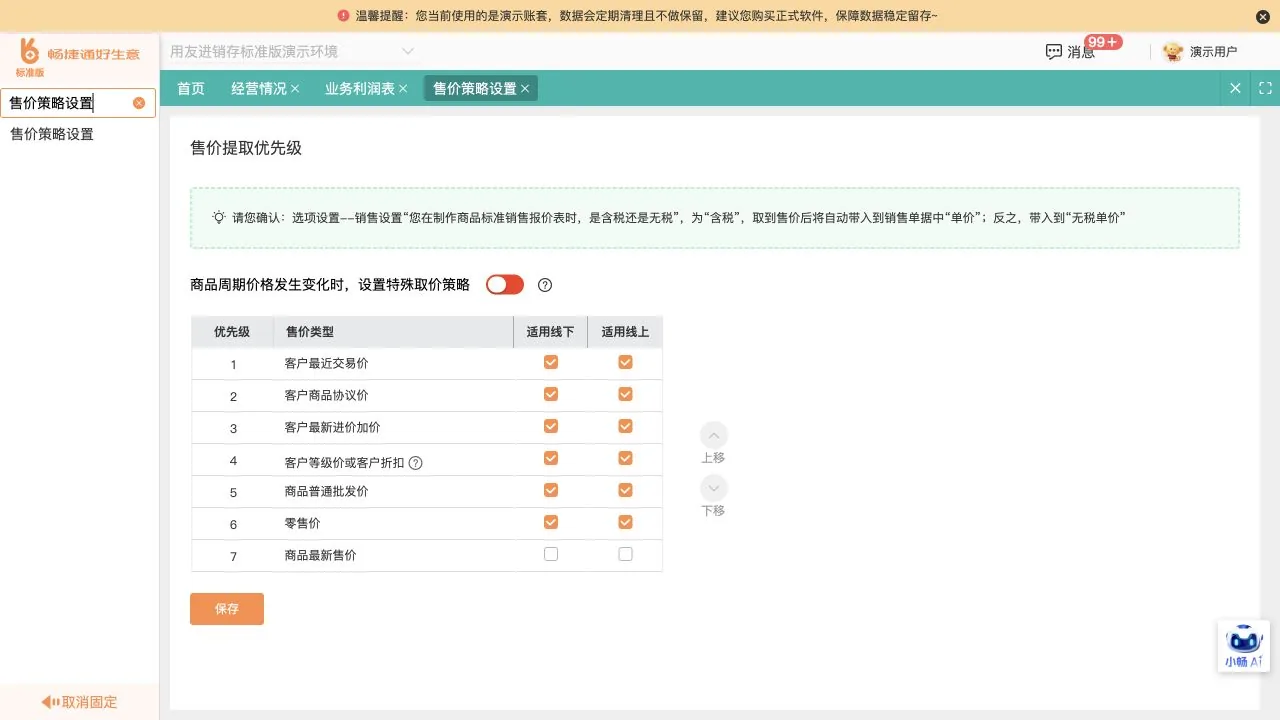Click the 适用线上 column header
The image size is (1280, 720).
625,332
